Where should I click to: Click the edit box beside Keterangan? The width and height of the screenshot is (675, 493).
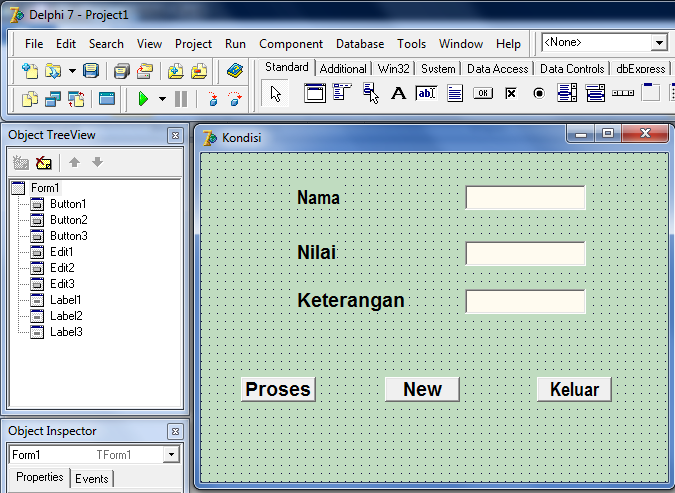tap(525, 301)
